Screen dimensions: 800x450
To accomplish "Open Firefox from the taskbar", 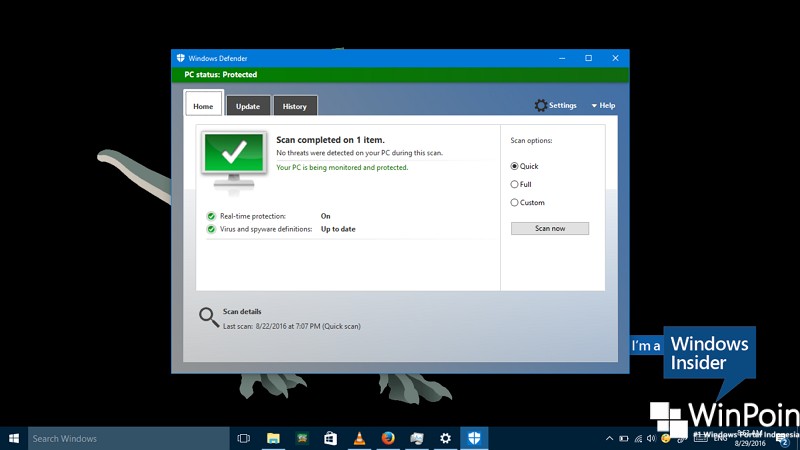I will 388,438.
